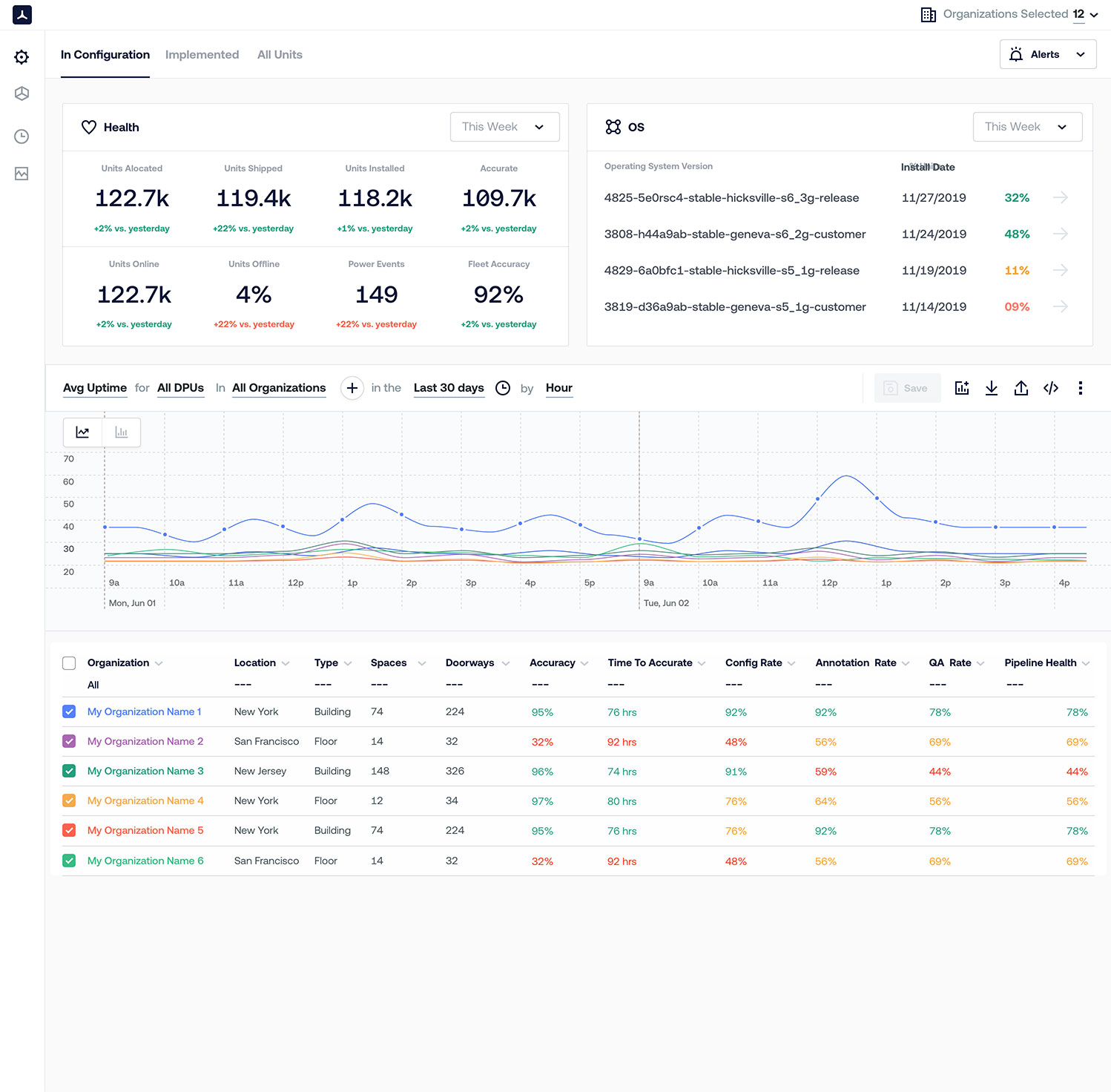Click the arrow for the hicksville-s6_3g-release row
1111x1092 pixels.
coord(1061,197)
